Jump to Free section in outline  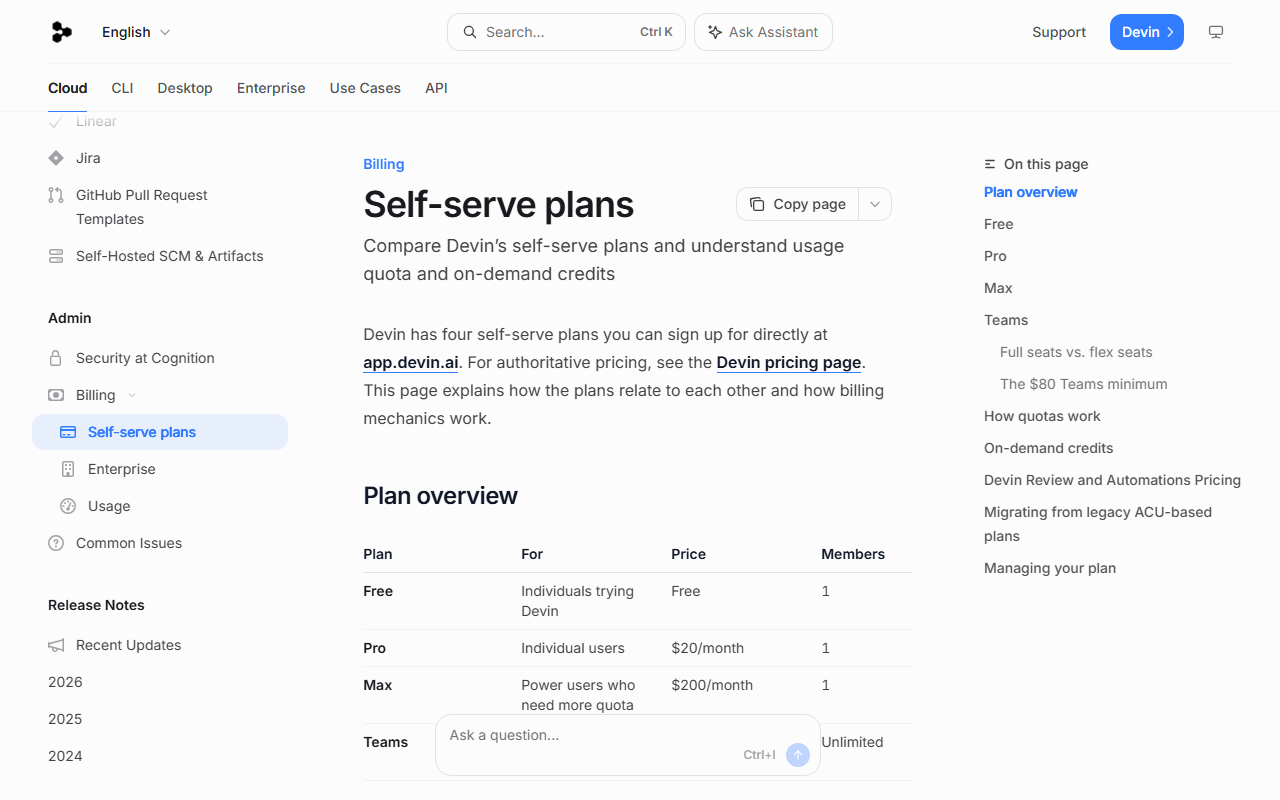[x=998, y=224]
